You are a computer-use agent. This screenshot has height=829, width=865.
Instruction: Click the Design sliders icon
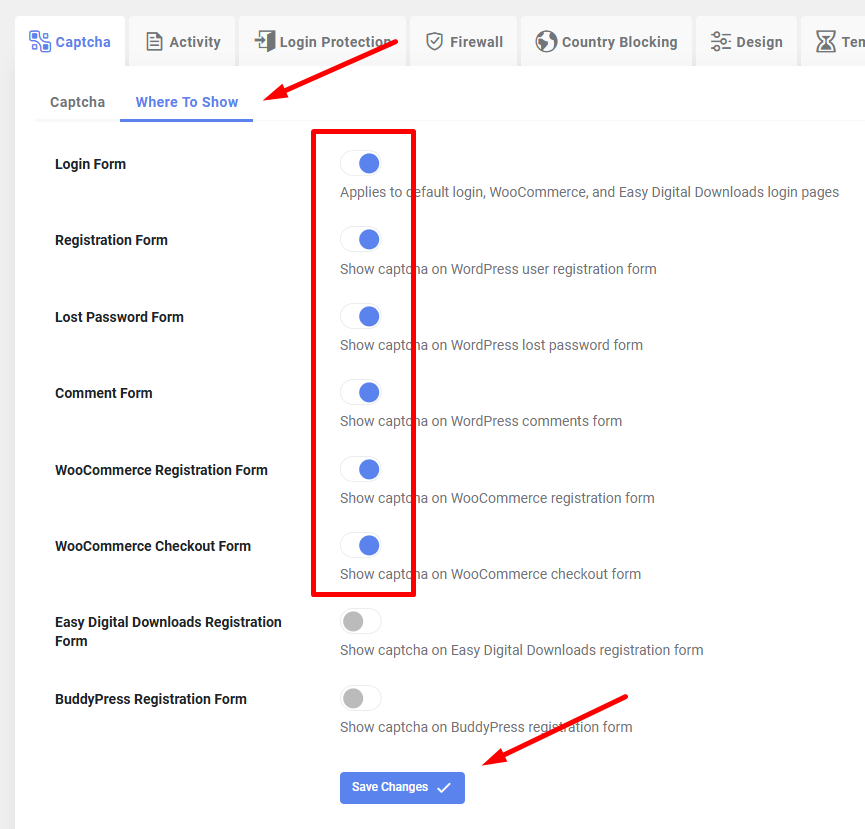point(720,42)
